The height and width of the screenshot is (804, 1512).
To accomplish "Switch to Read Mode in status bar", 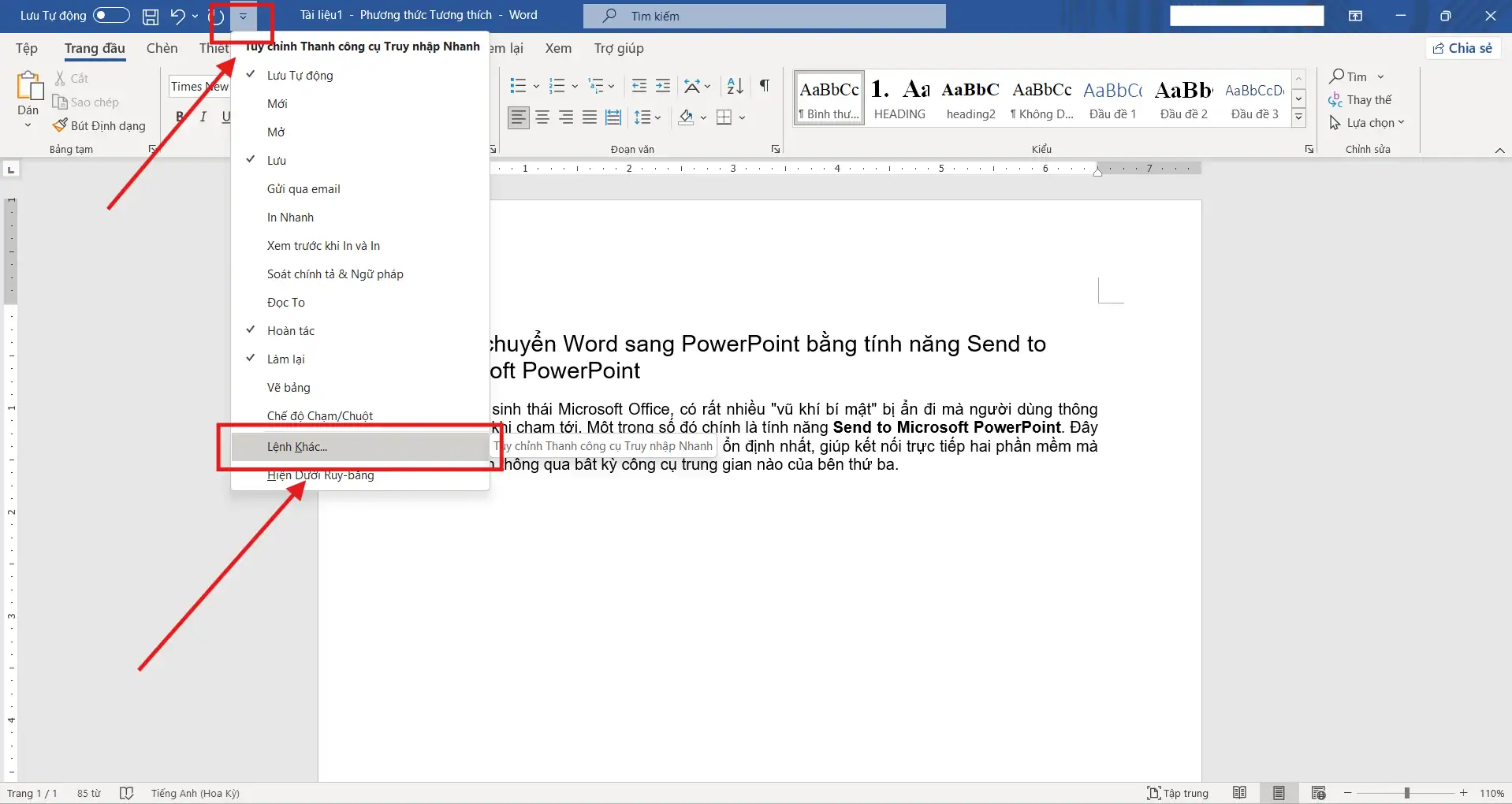I will [x=1240, y=793].
